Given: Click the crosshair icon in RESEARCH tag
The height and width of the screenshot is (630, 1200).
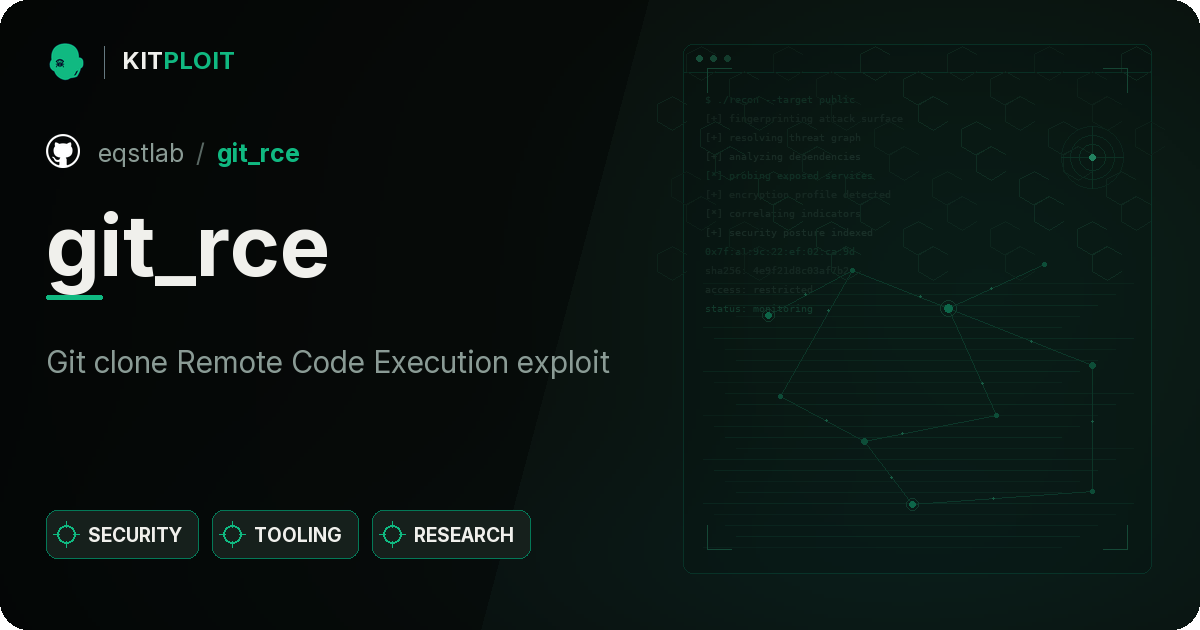Looking at the screenshot, I should (393, 535).
